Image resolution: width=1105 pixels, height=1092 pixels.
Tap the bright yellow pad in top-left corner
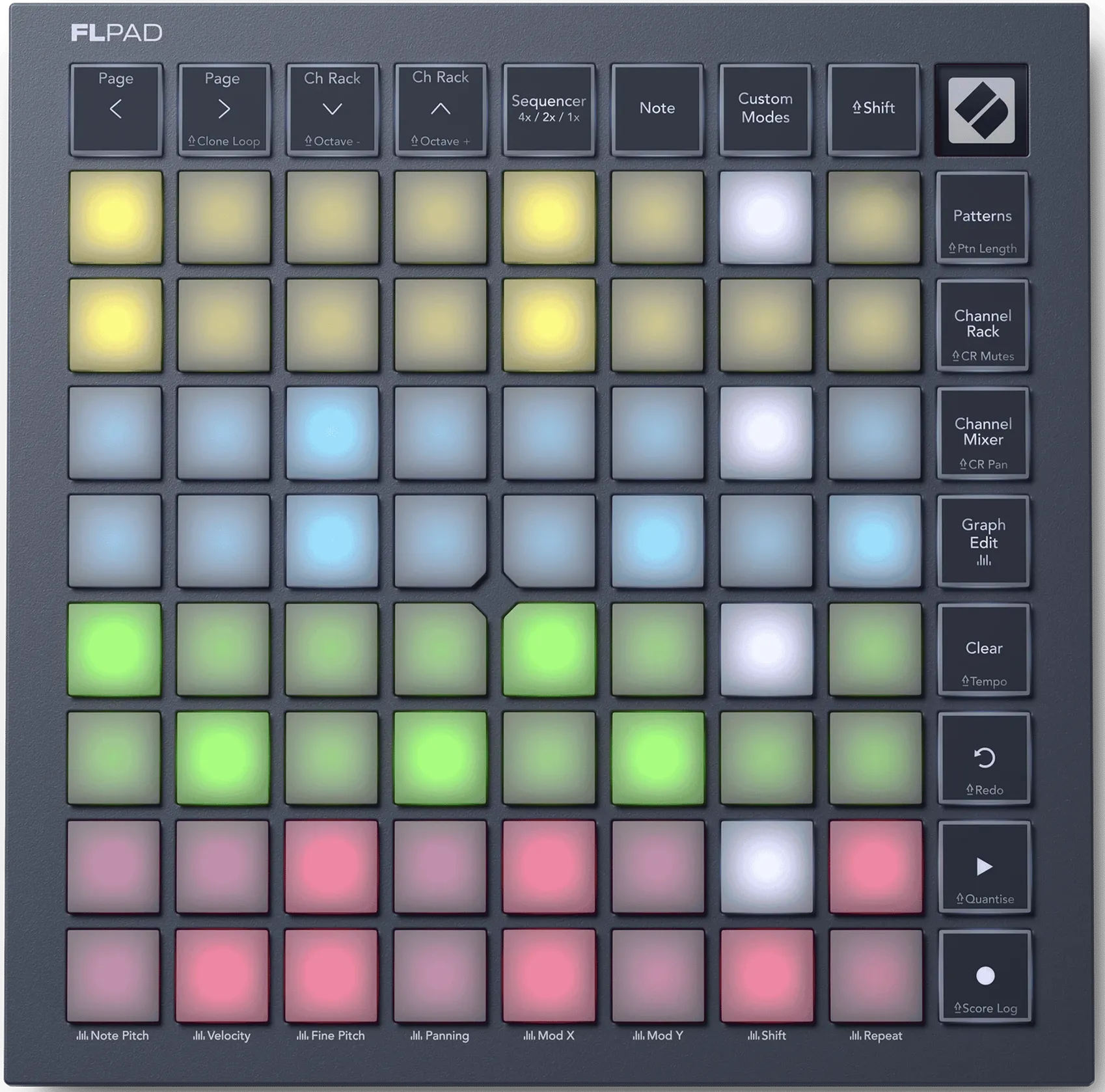[116, 217]
